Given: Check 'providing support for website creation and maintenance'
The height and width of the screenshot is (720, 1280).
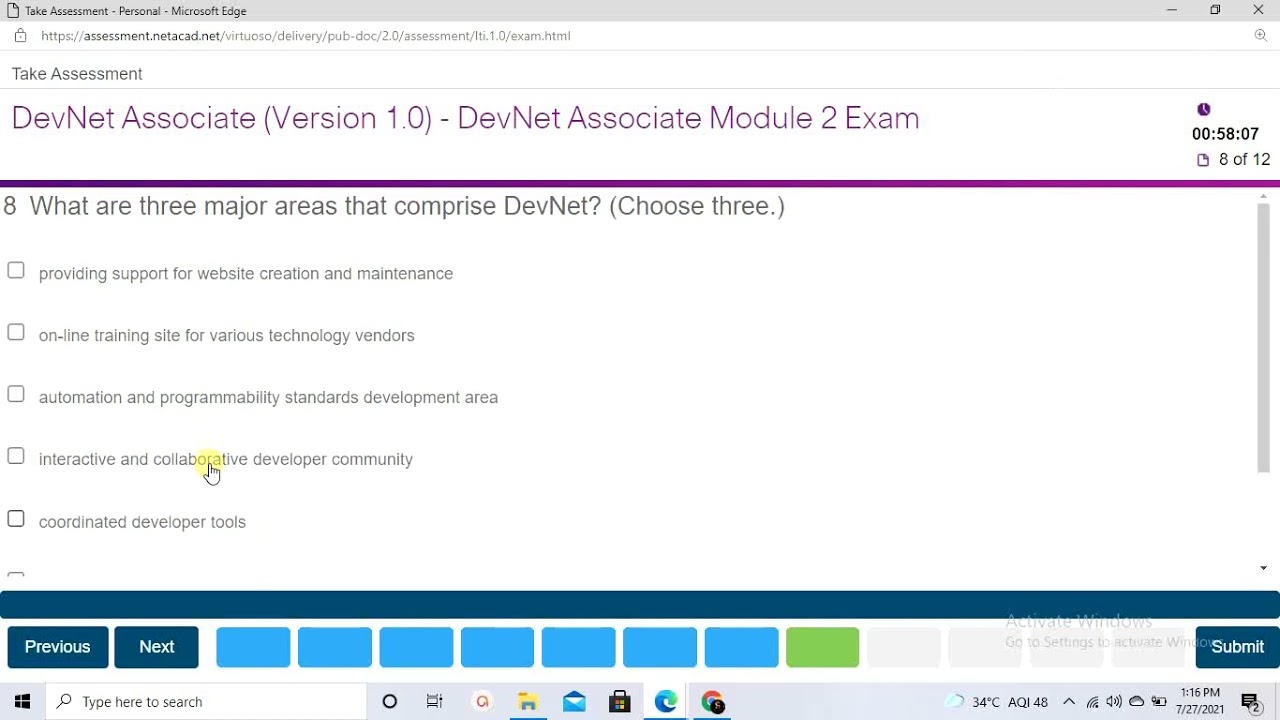Looking at the screenshot, I should click(x=16, y=271).
